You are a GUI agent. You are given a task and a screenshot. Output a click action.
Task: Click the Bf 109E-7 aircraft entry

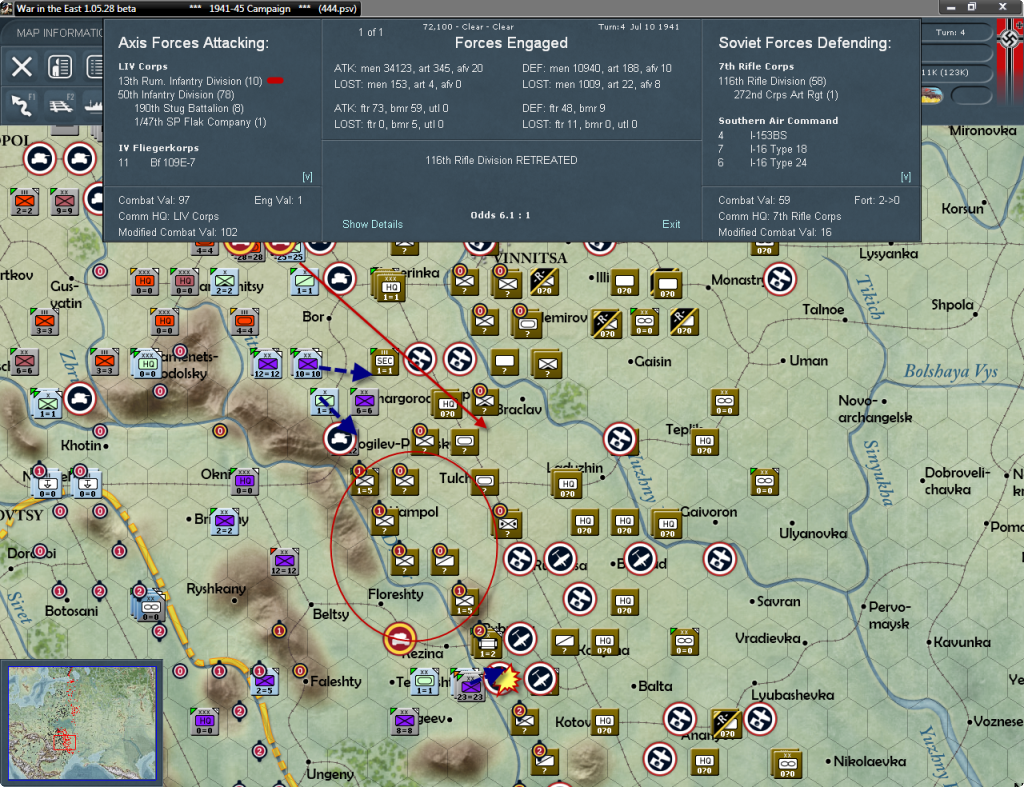tap(157, 163)
